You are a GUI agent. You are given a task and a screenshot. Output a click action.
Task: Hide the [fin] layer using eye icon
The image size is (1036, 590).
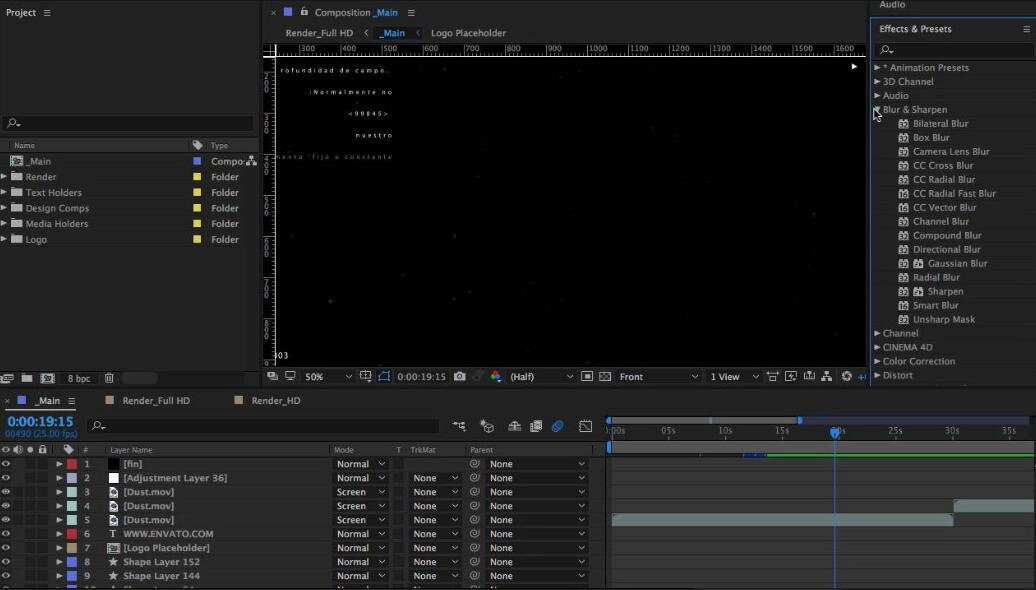[6, 464]
